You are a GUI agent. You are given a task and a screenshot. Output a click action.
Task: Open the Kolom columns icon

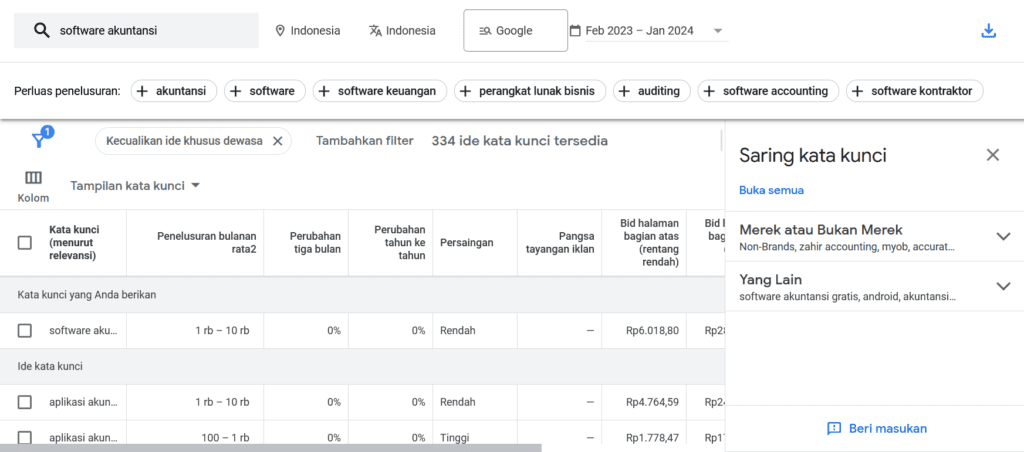point(33,178)
